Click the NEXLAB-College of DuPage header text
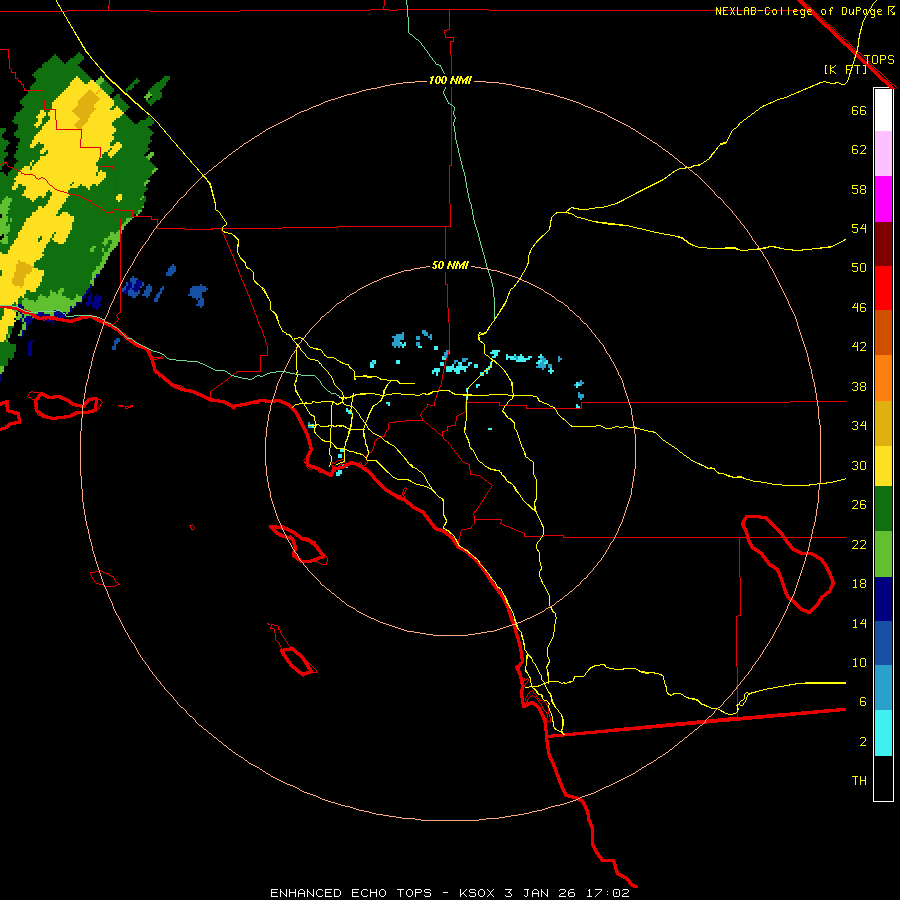 [798, 11]
